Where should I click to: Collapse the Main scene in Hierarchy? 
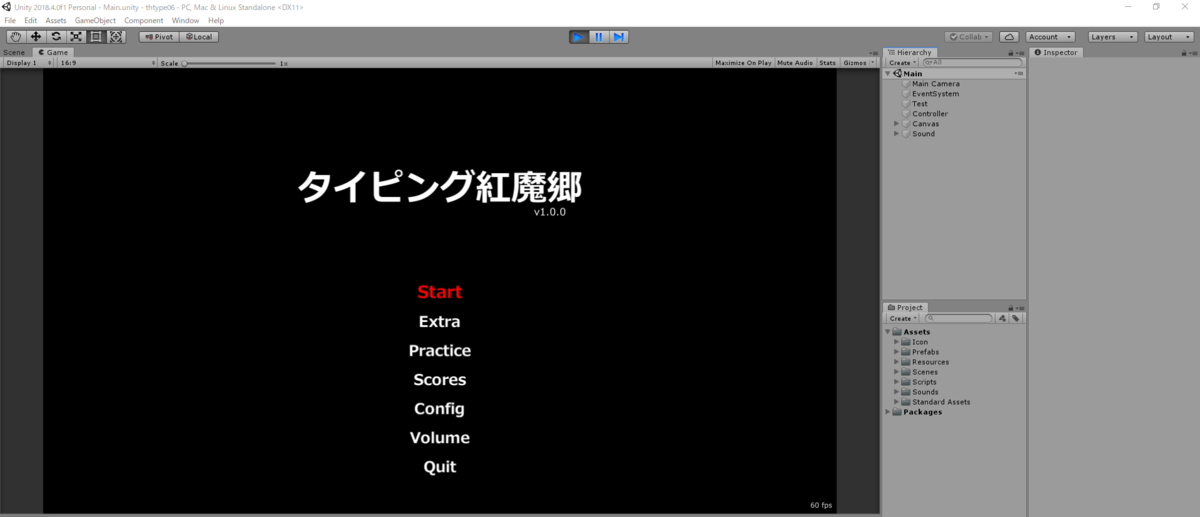tap(887, 74)
